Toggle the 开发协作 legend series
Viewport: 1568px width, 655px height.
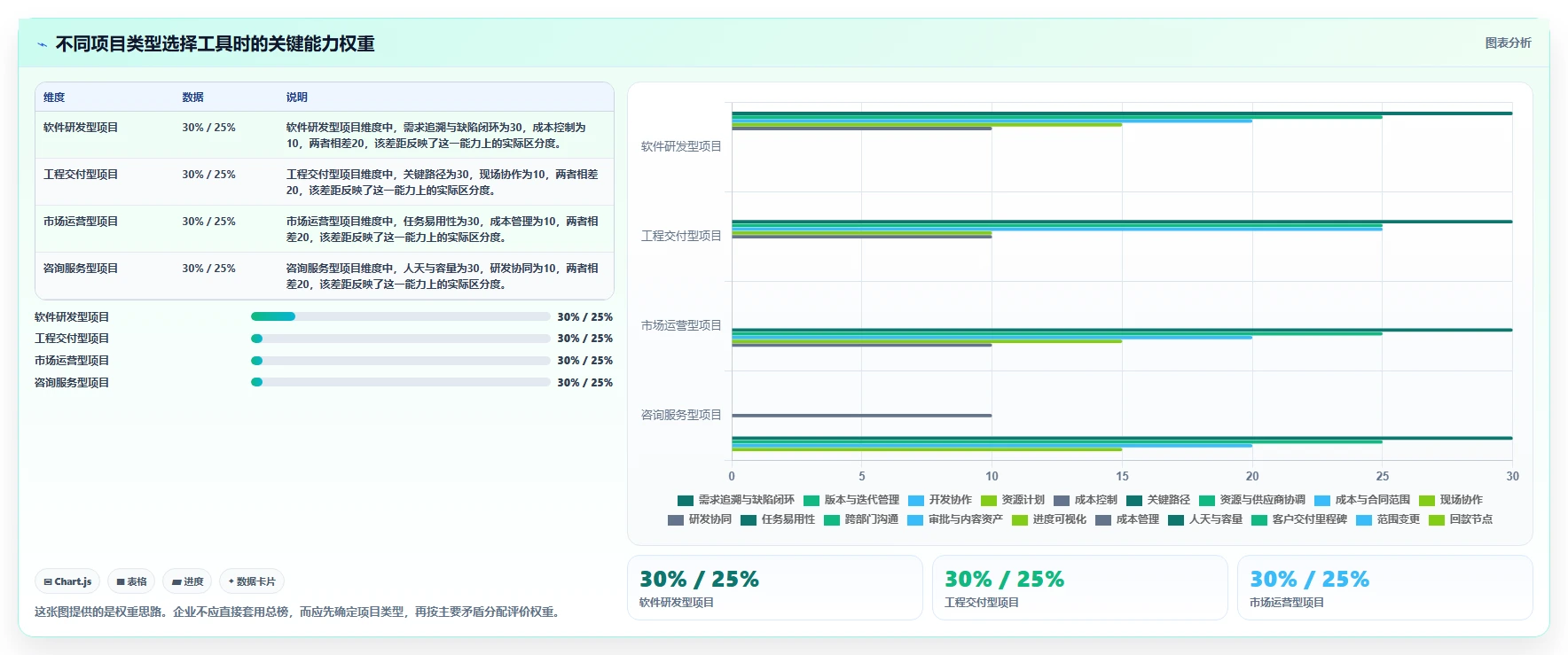click(x=940, y=500)
